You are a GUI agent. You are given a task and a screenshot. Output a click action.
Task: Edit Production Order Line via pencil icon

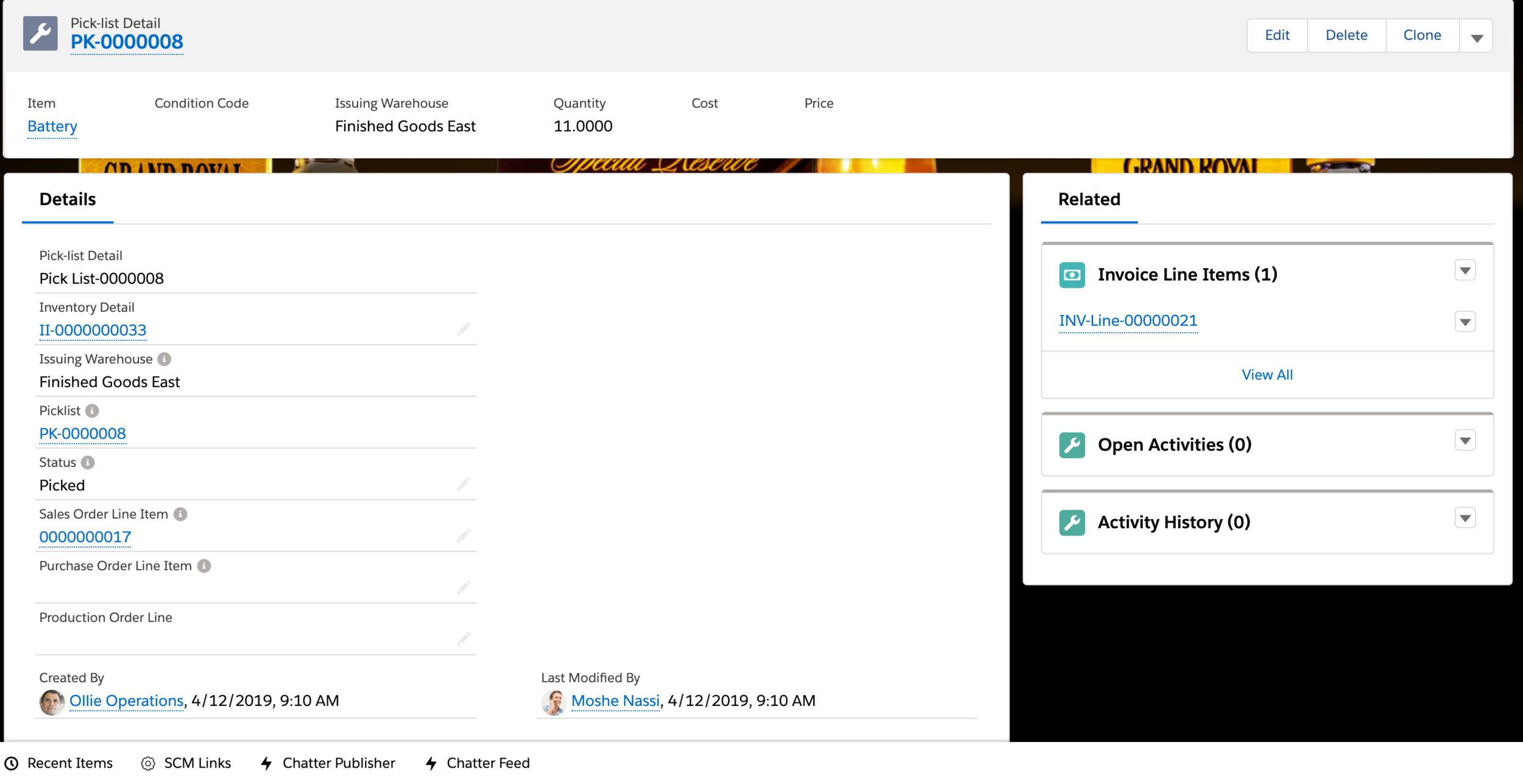tap(463, 640)
